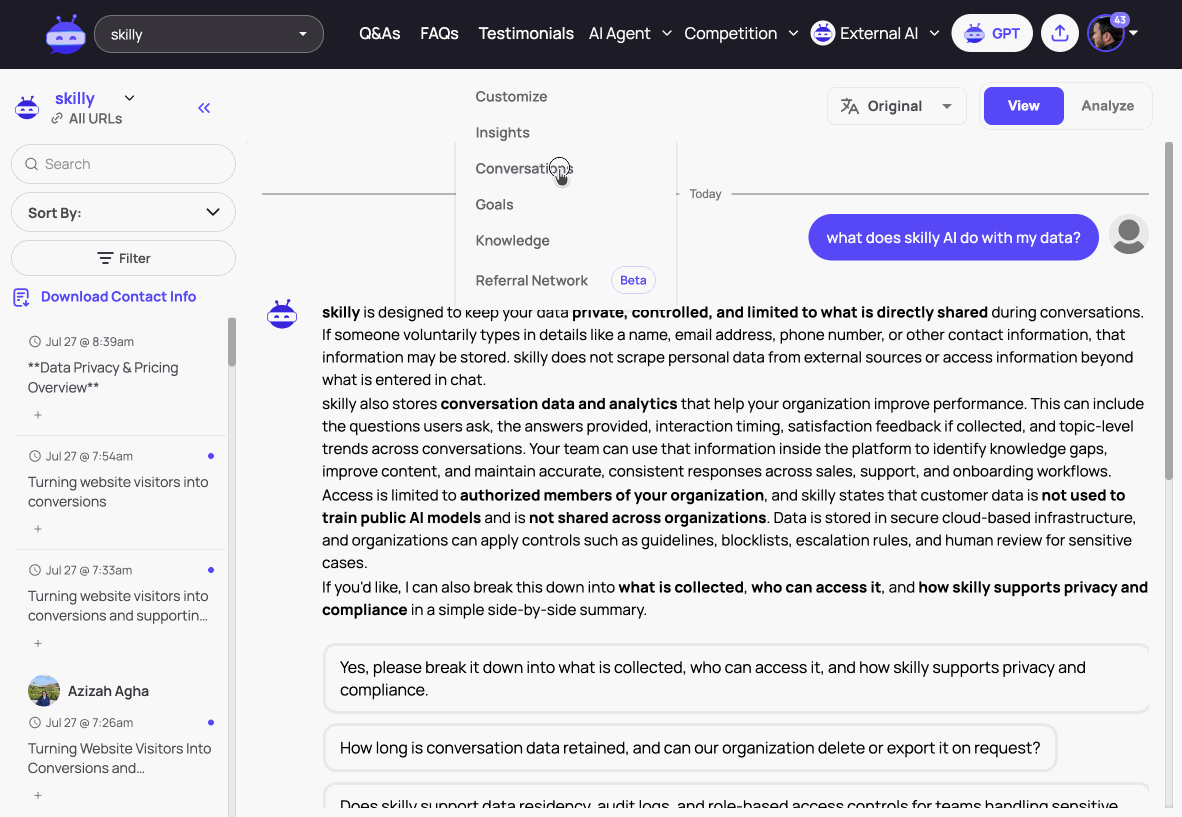Expand the sidebar skilly chevron

[130, 98]
